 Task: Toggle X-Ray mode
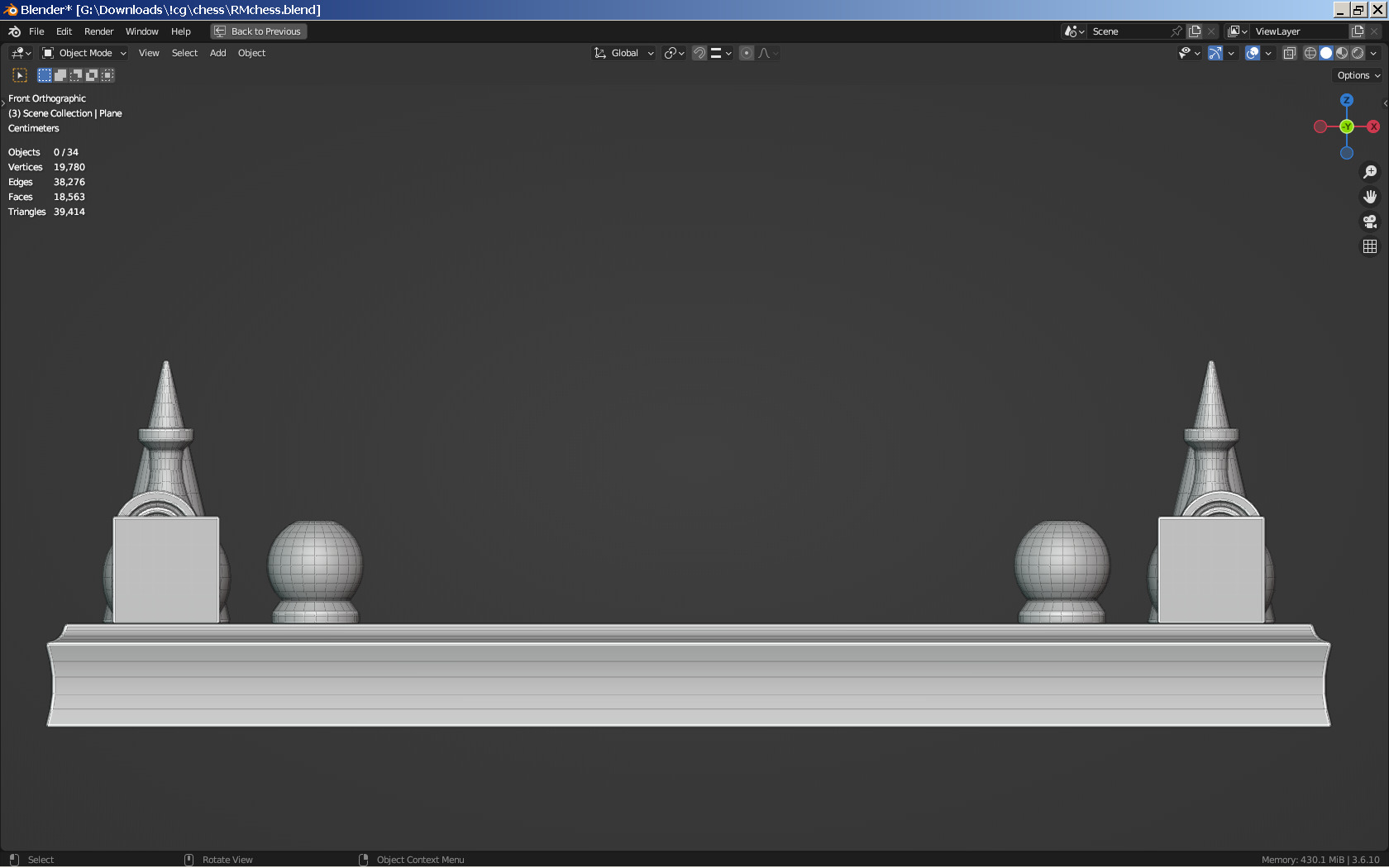tap(1289, 53)
